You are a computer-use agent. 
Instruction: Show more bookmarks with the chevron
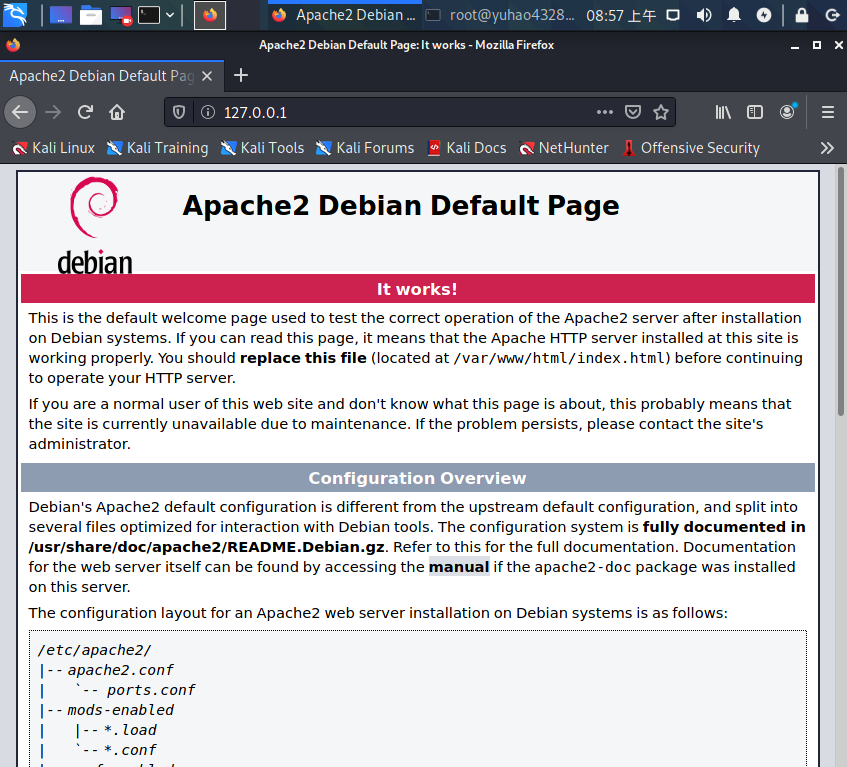[x=827, y=148]
